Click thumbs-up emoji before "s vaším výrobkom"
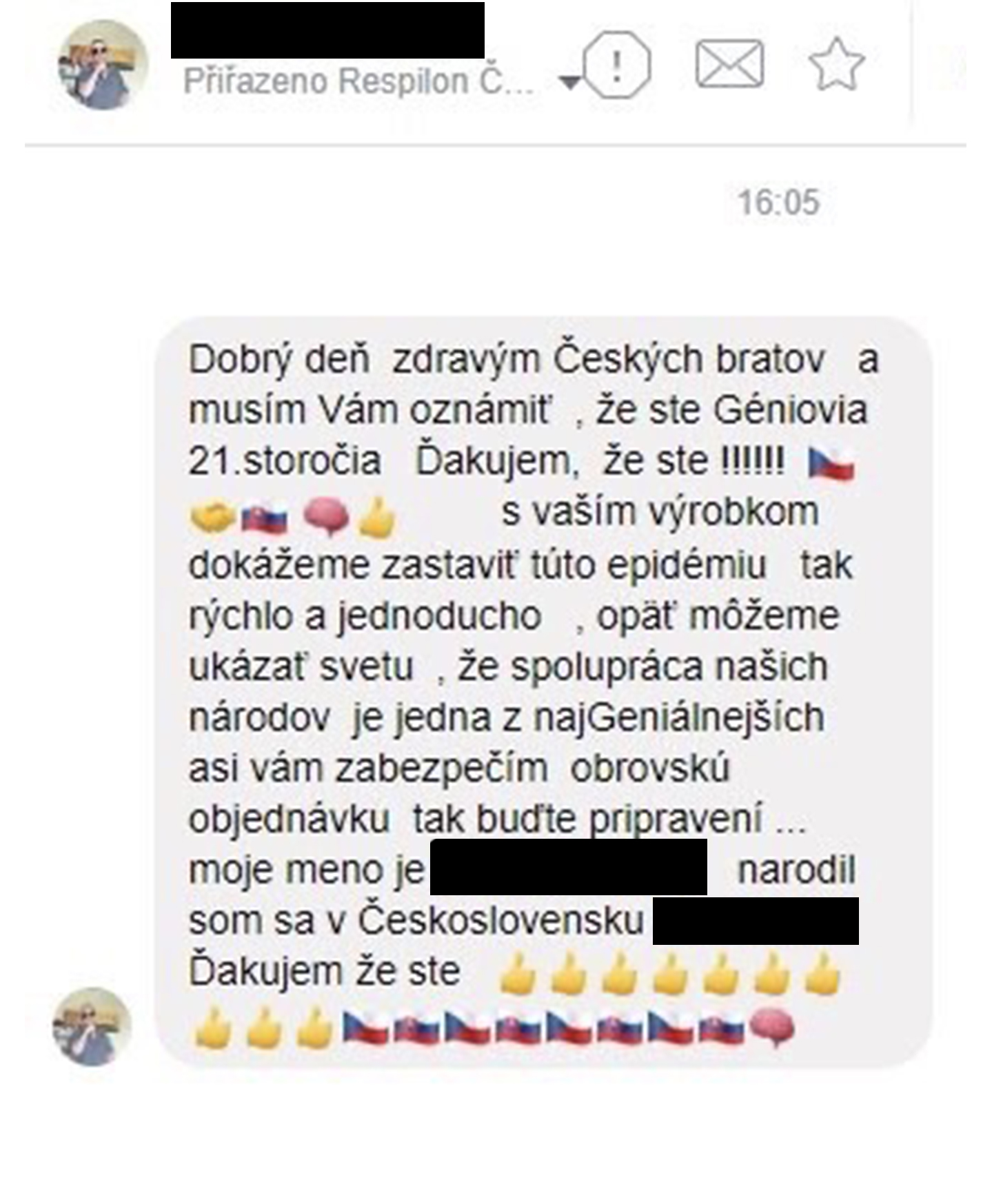Viewport: 992px width, 1204px height. tap(376, 517)
